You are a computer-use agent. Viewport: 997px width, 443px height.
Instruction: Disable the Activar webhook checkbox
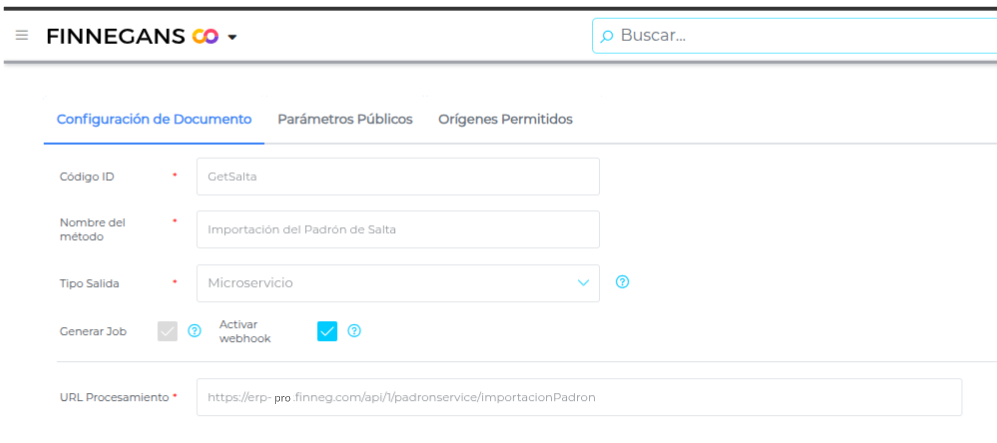pyautogui.click(x=327, y=331)
